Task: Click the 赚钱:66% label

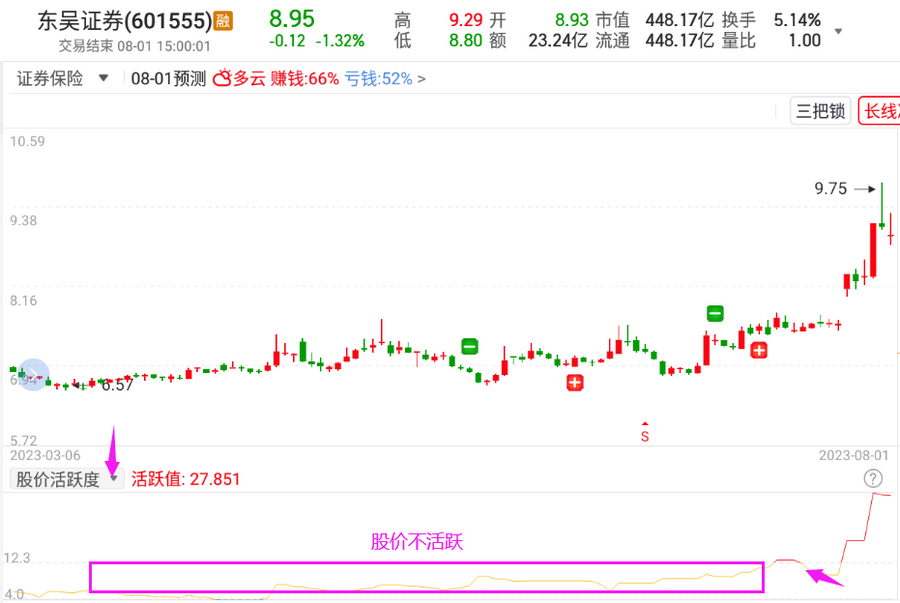Action: coord(305,79)
